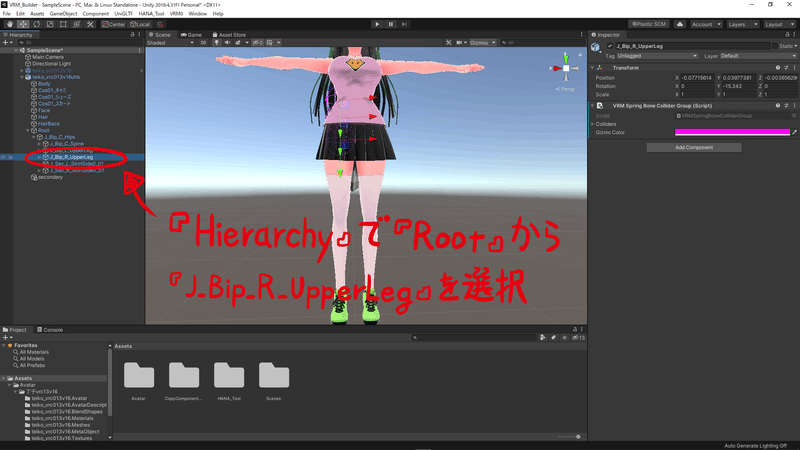Toggle scene grid visibility icon

click(x=270, y=43)
